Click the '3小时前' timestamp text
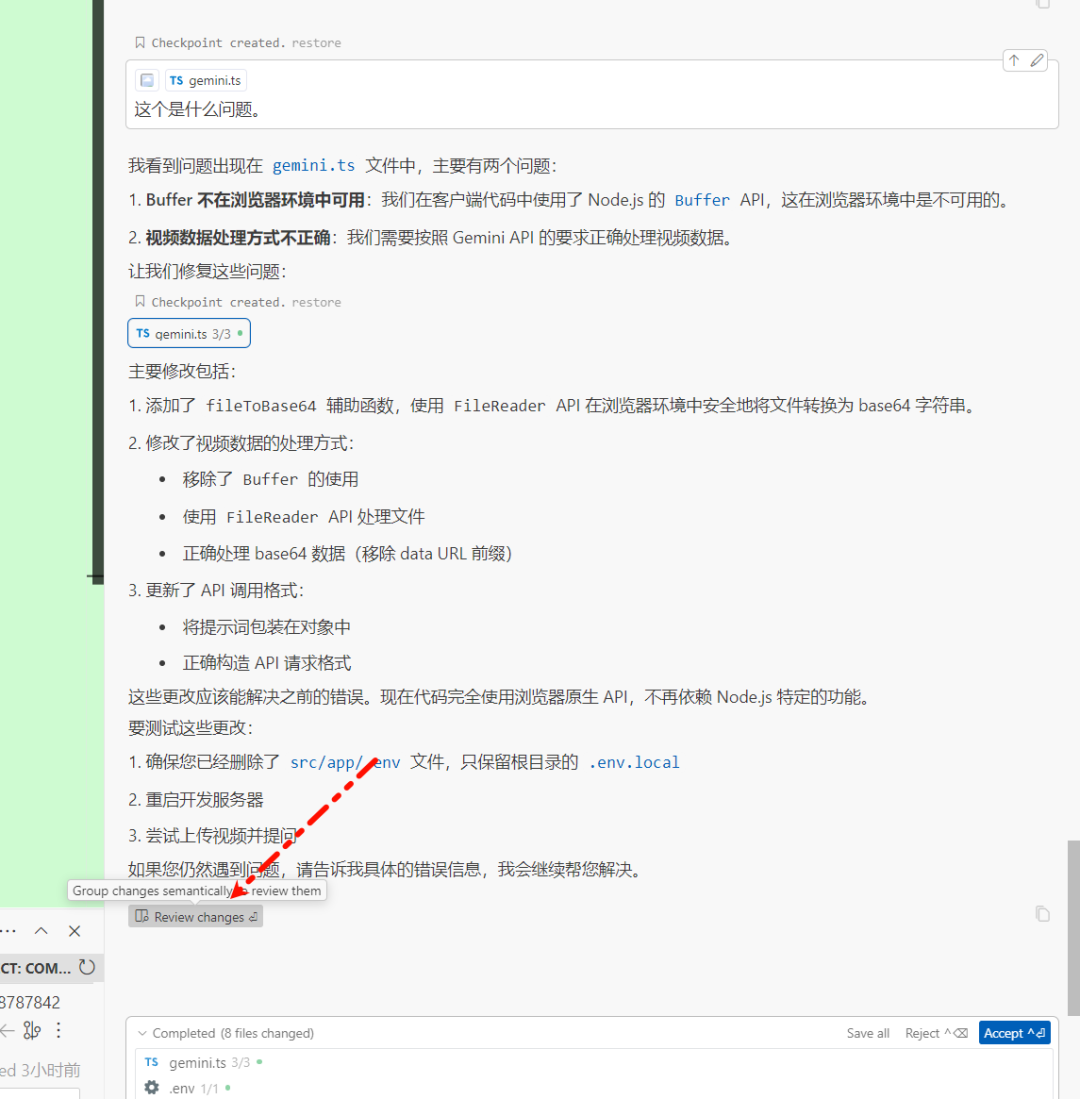Viewport: 1080px width, 1099px height. 50,1070
